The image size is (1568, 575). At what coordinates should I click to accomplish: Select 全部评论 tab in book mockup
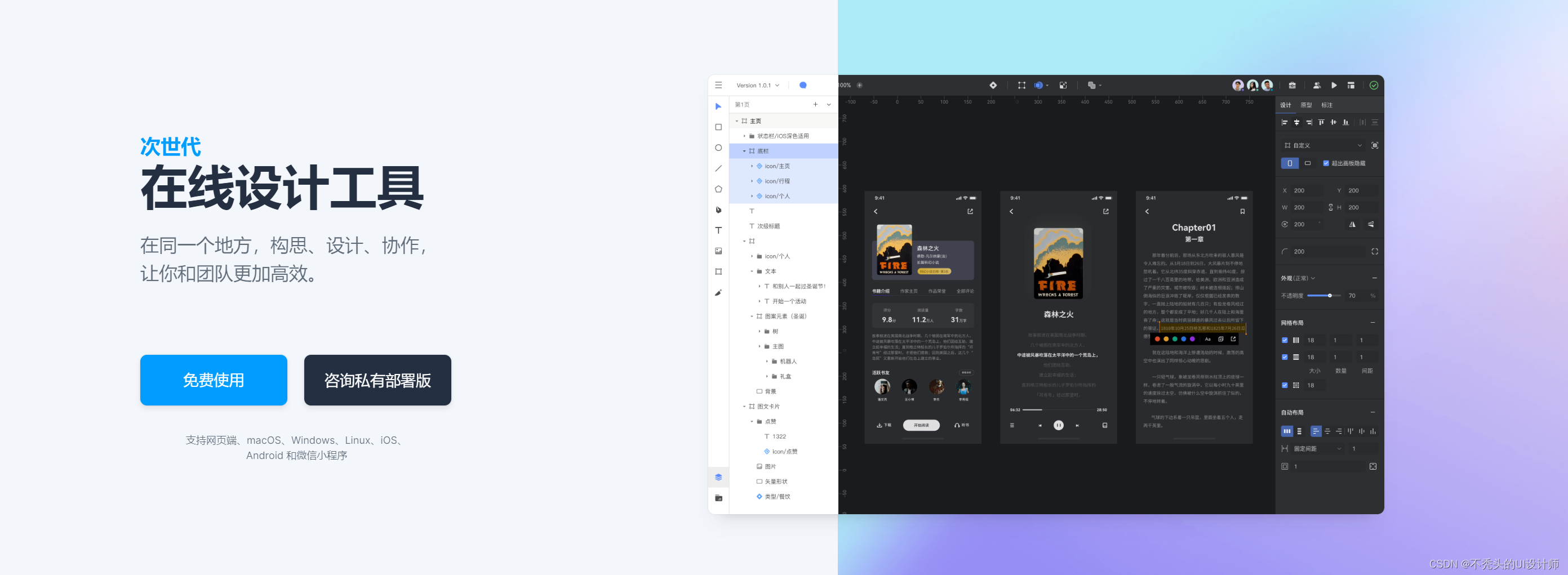964,292
